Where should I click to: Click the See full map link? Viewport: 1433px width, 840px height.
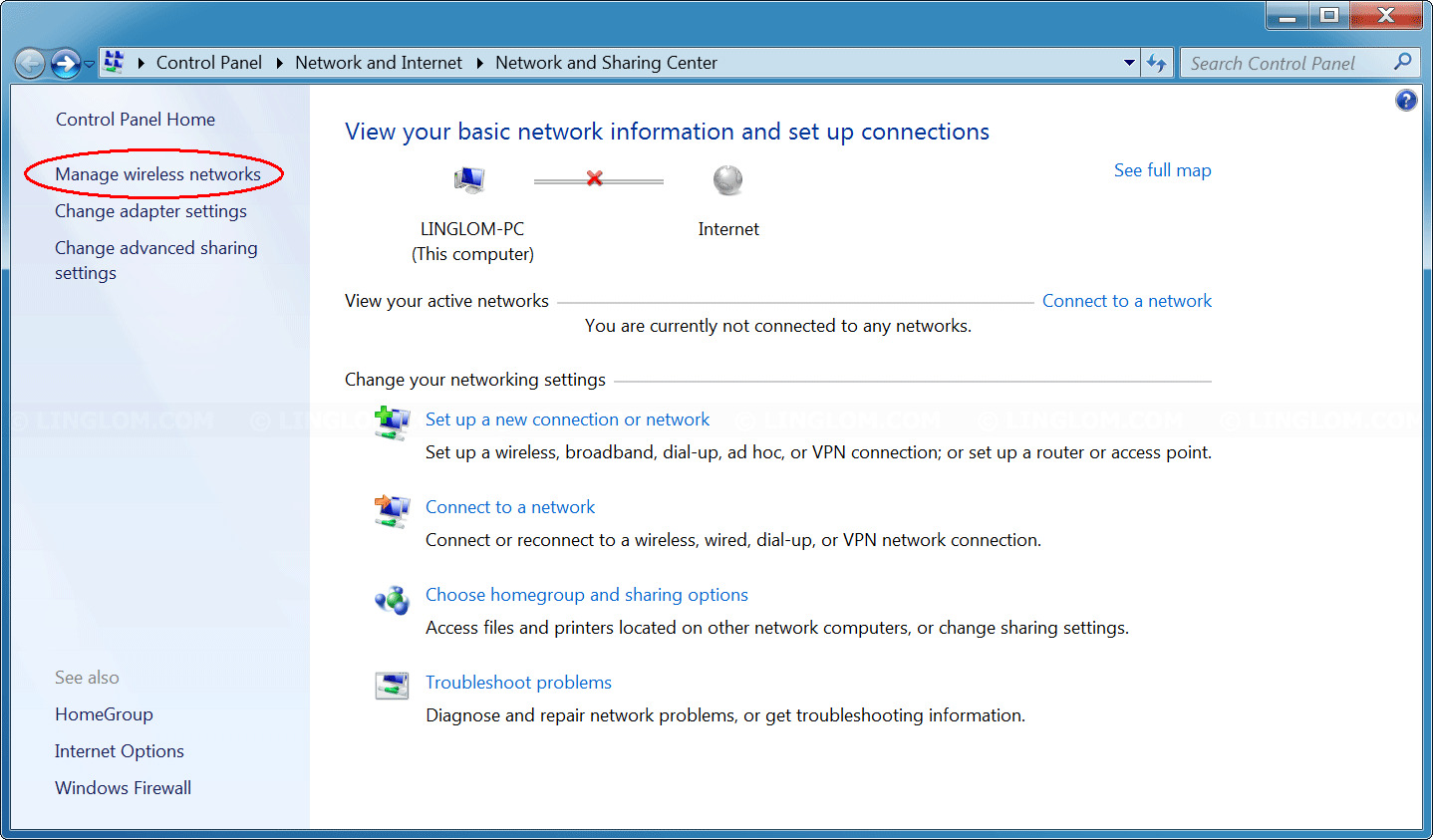point(1162,170)
